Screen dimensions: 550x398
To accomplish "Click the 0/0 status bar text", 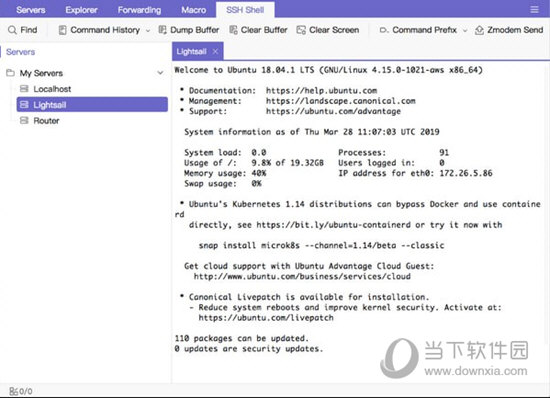I will 26,391.
